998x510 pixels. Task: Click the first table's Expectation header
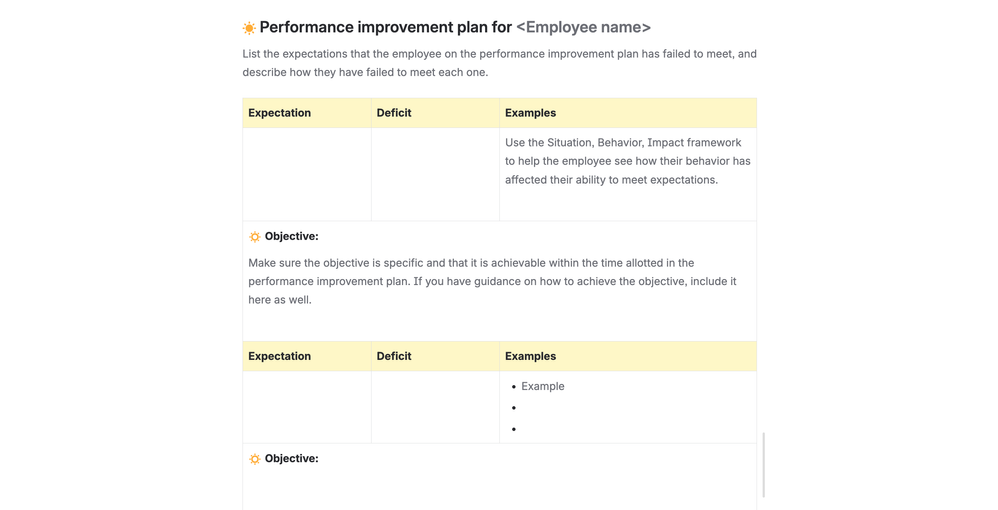[280, 113]
